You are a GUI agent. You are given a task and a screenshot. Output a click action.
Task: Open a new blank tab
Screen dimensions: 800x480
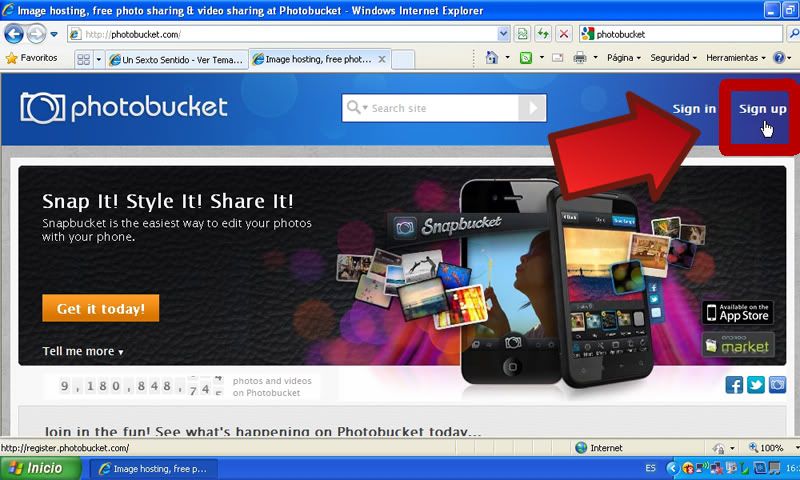point(403,60)
